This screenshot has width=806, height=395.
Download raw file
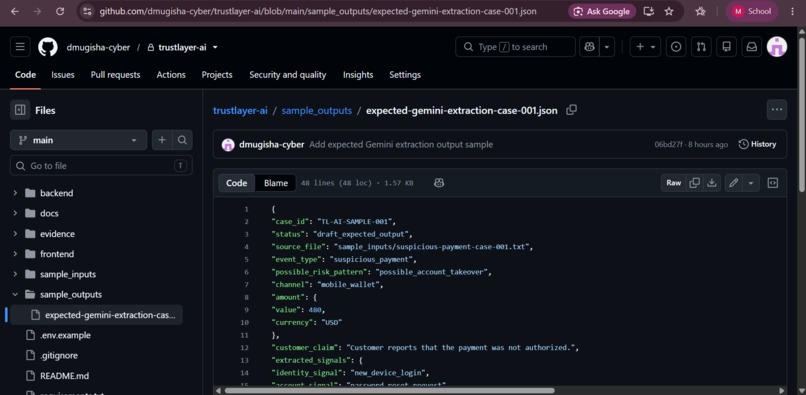(711, 183)
